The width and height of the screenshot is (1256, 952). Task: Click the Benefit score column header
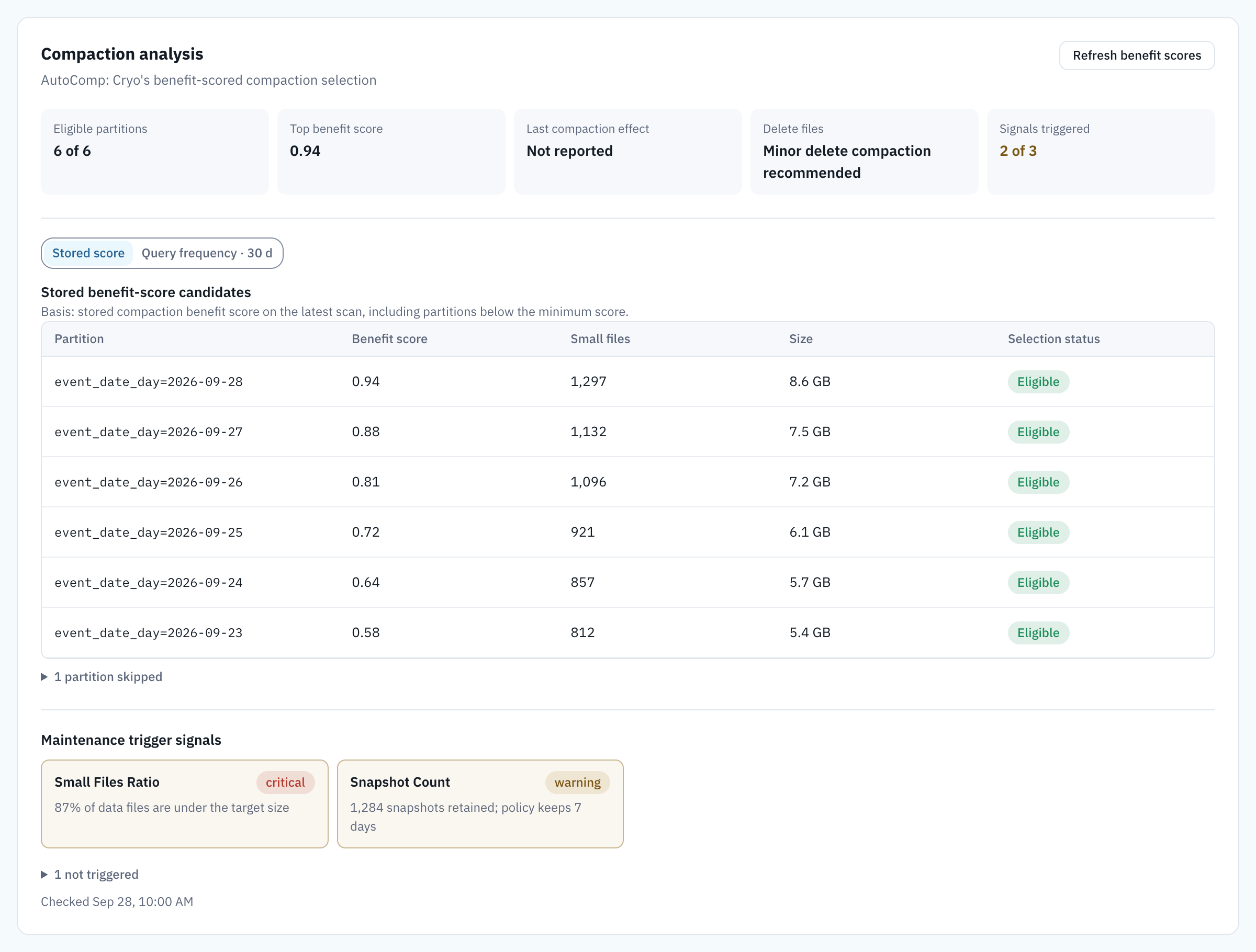pos(389,339)
